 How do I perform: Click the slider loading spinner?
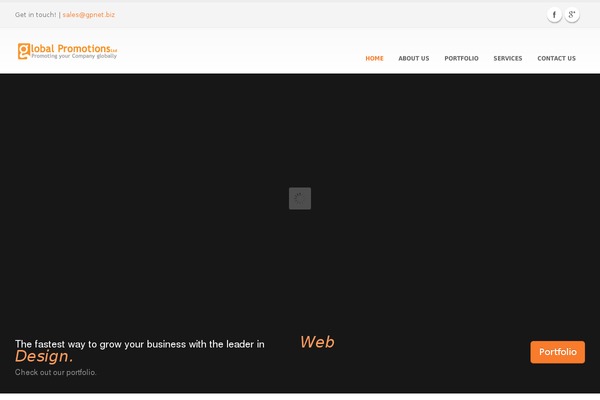(x=300, y=198)
